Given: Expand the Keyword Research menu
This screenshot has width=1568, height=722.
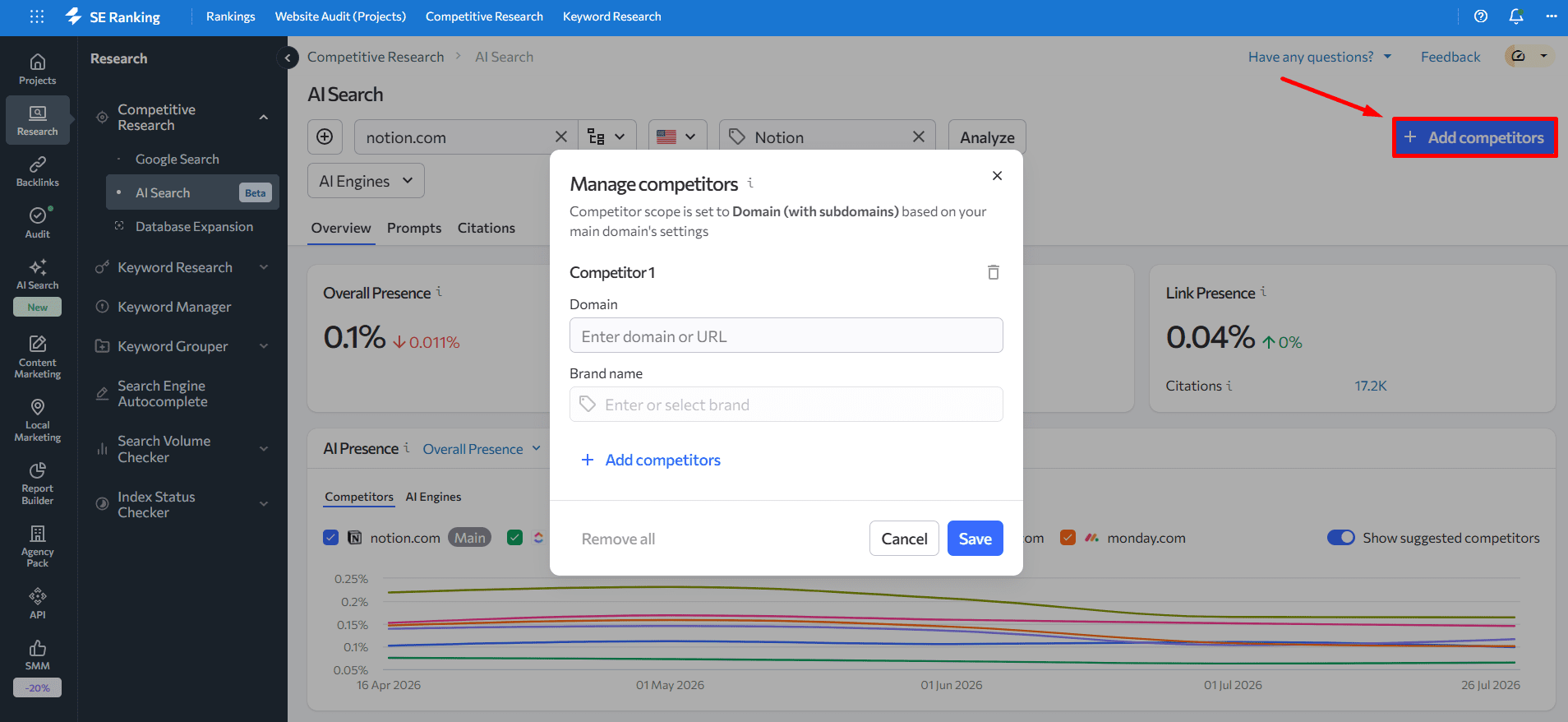Looking at the screenshot, I should [x=264, y=267].
